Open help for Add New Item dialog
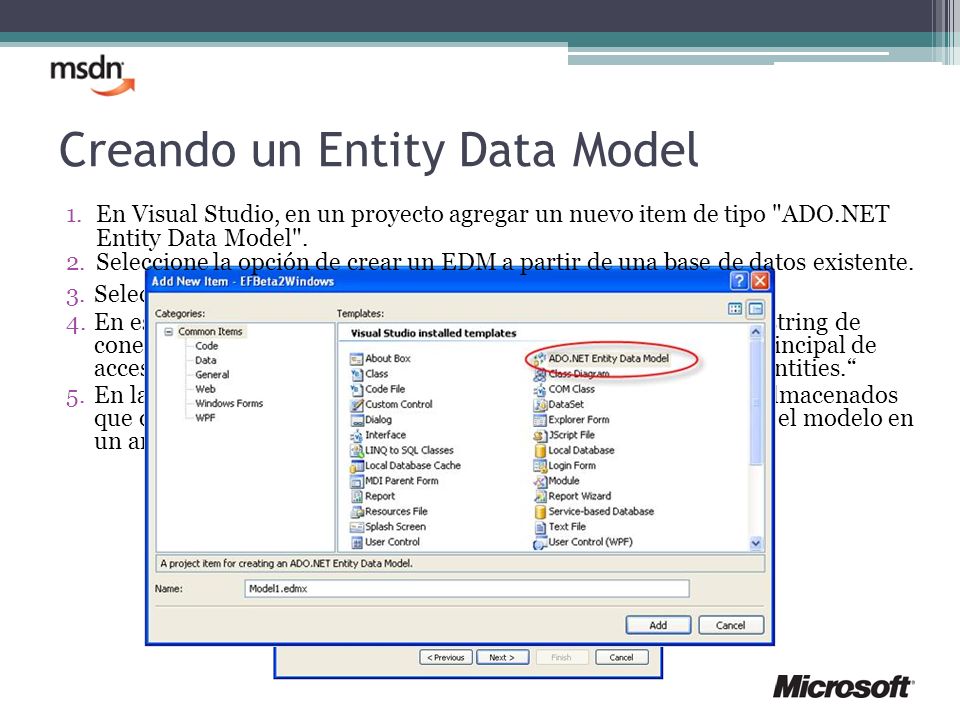This screenshot has height=720, width=960. (x=739, y=281)
